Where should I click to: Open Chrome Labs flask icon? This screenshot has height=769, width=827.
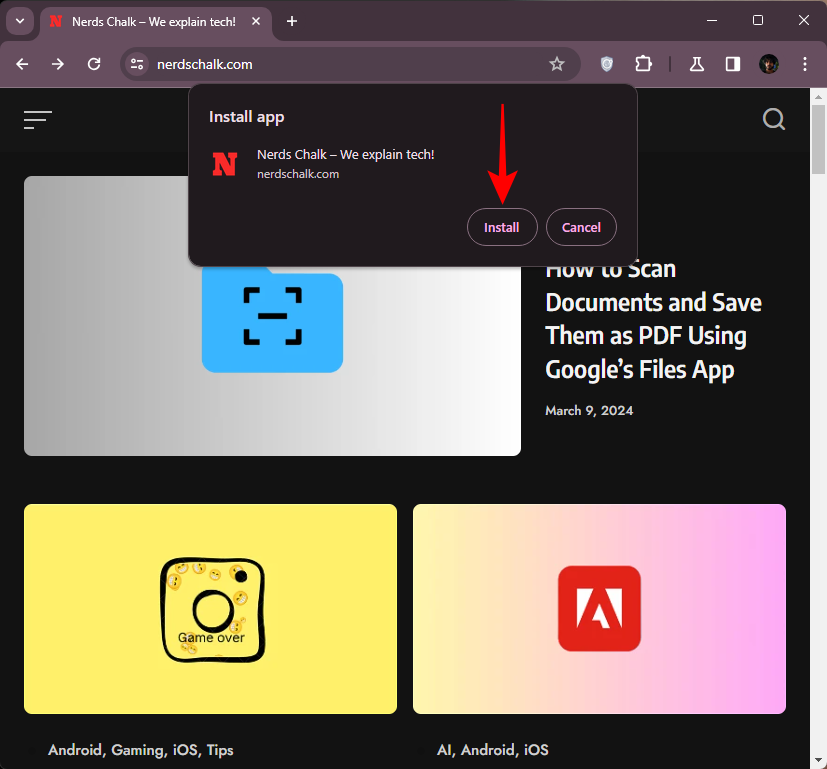coord(697,64)
